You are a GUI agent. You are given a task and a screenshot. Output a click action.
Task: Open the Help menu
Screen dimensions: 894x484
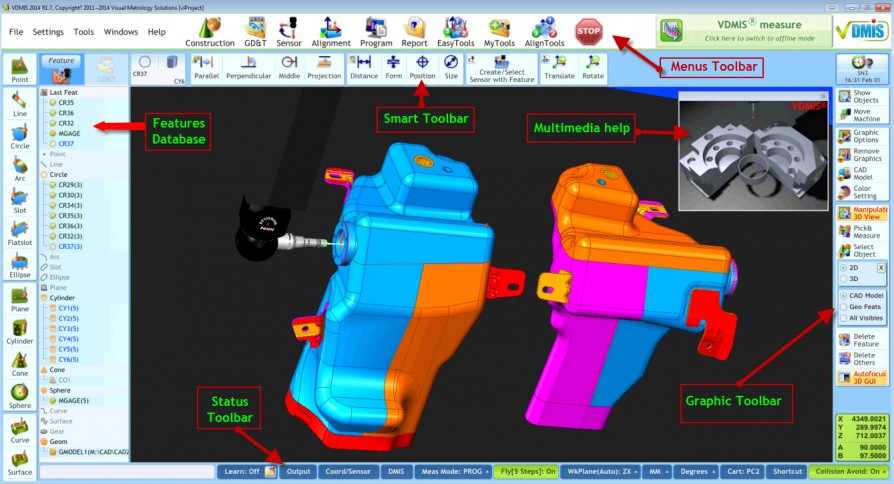tap(156, 32)
